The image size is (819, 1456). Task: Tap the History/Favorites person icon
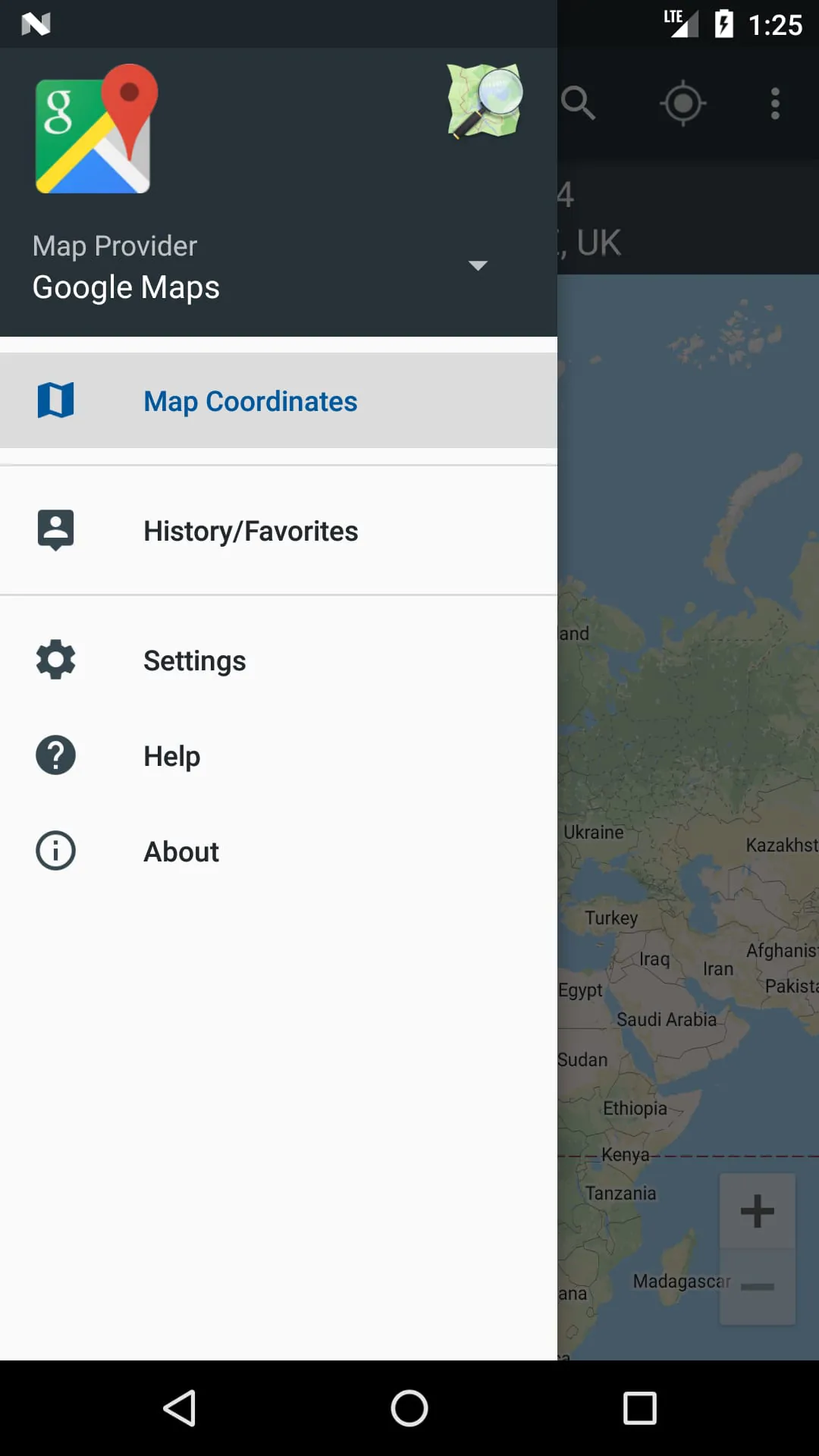55,530
